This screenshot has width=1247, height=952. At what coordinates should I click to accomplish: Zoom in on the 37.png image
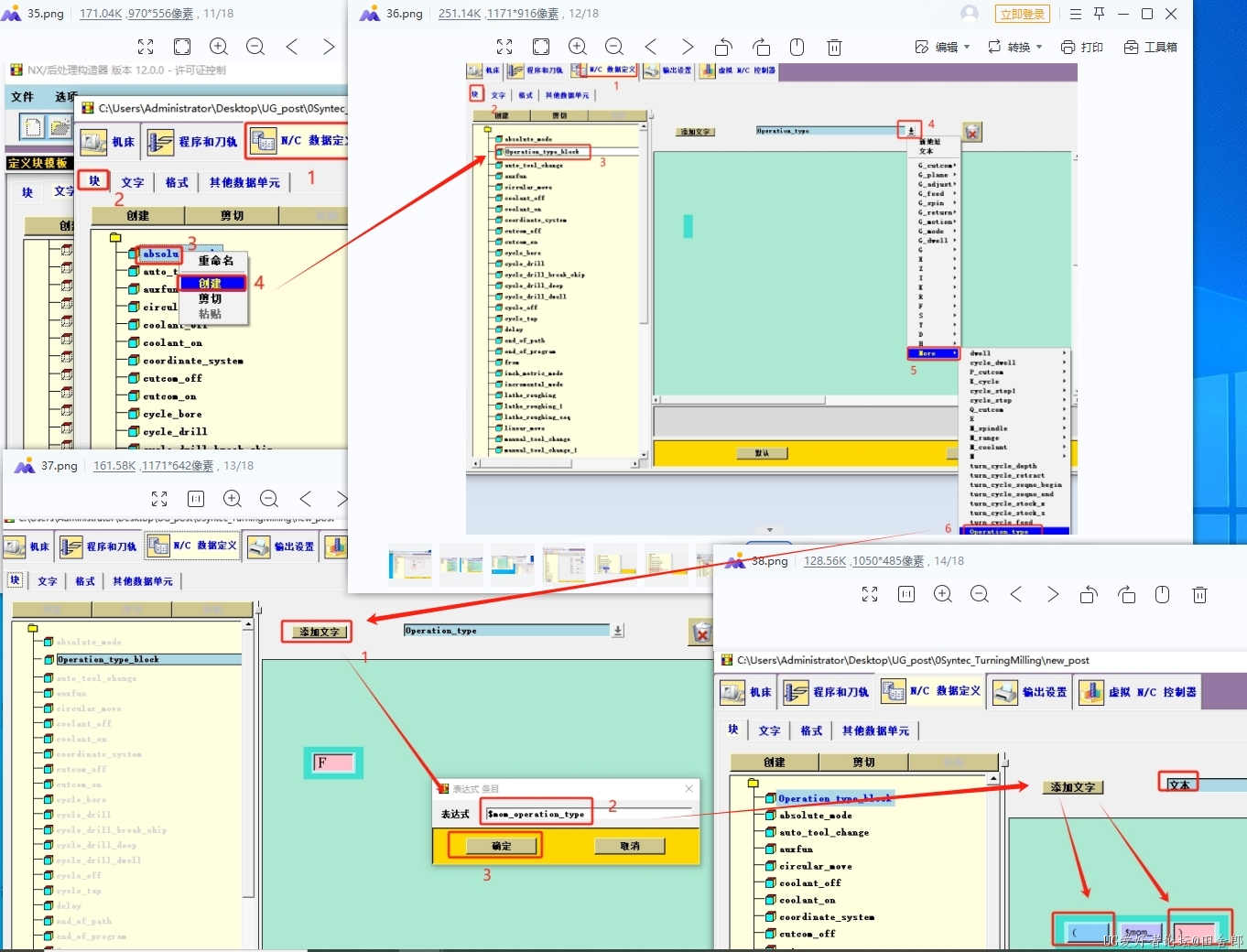pos(233,499)
